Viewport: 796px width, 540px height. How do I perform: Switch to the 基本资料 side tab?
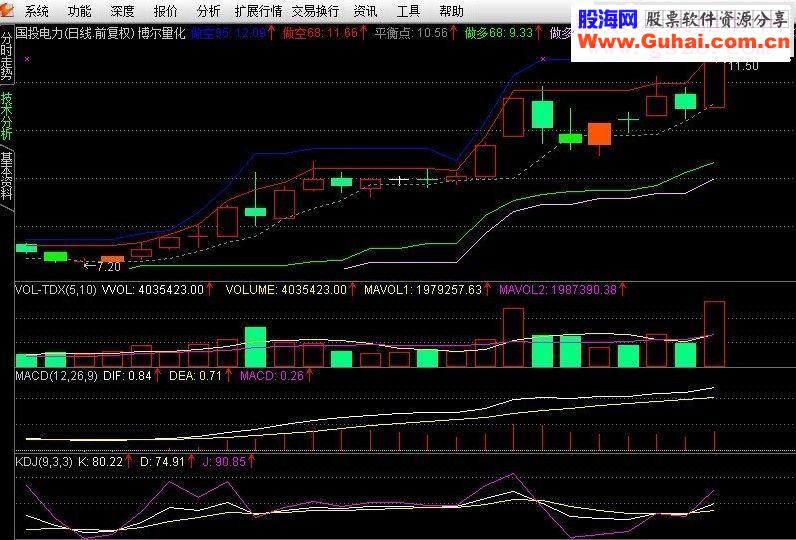(7, 176)
